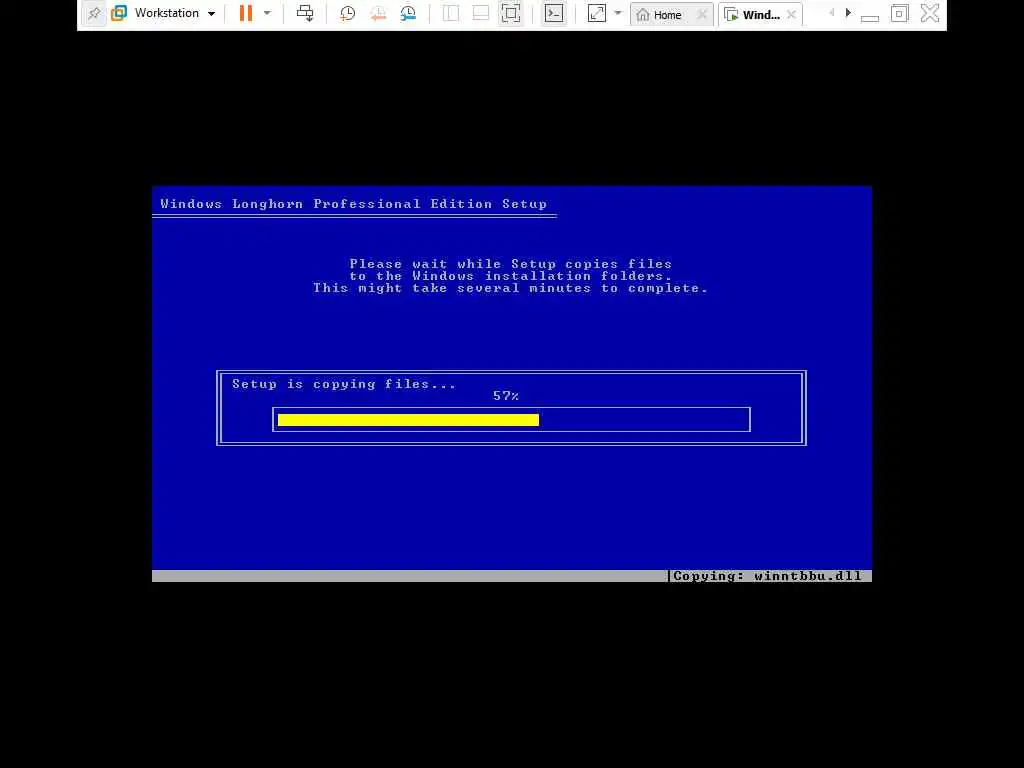Viewport: 1024px width, 768px height.
Task: Click the stretch guest display icon
Action: tap(596, 13)
